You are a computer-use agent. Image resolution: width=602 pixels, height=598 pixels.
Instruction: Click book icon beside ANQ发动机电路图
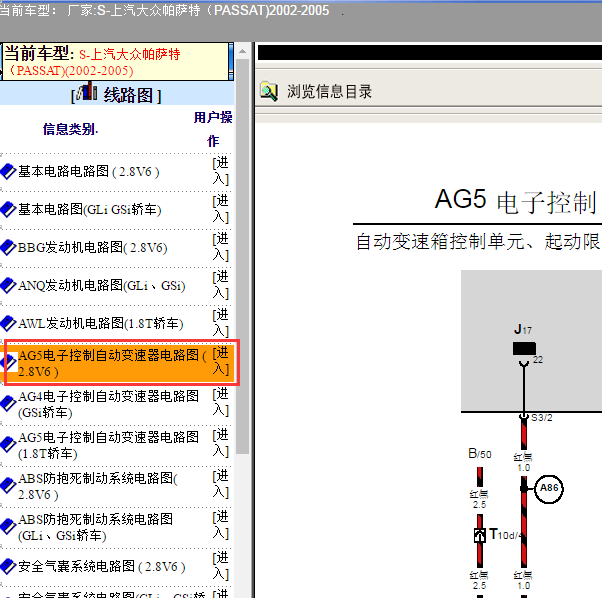(x=8, y=286)
